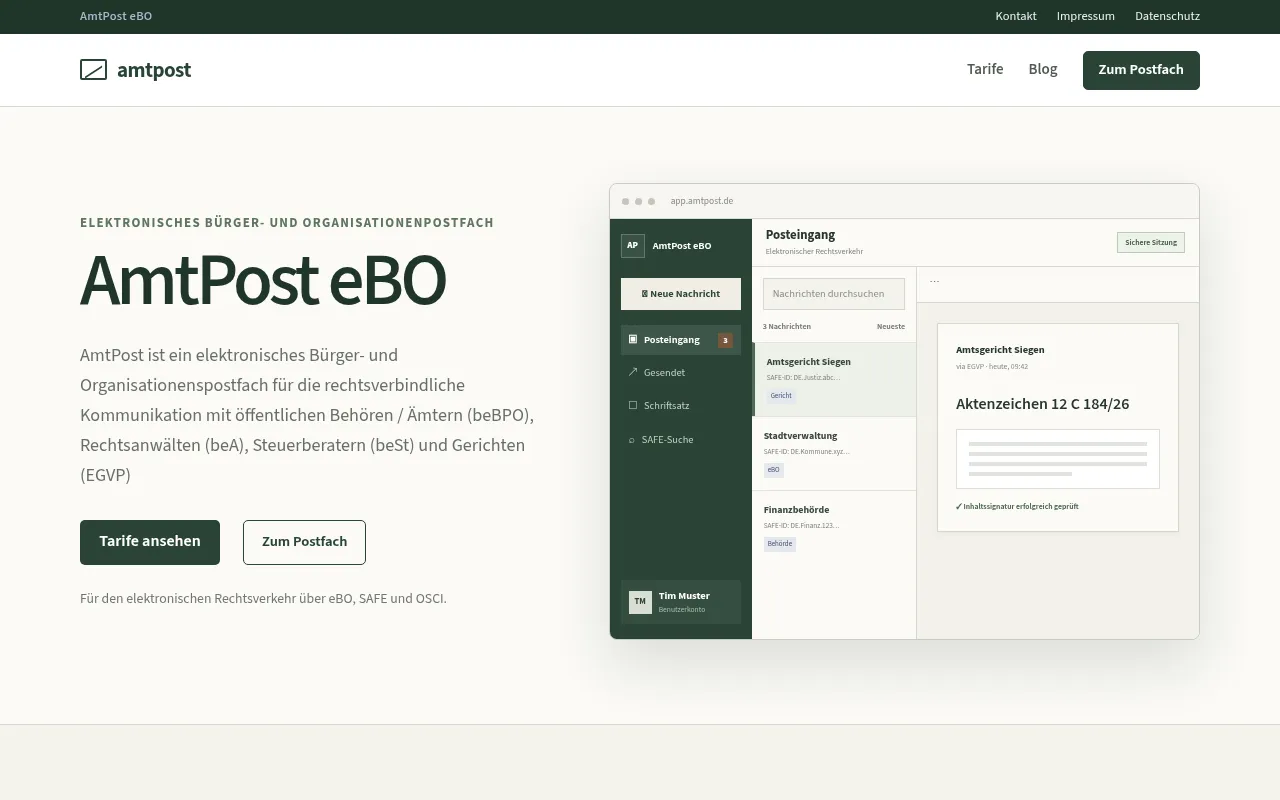Click the AmtPost eBO top bar link
1280x800 pixels.
coord(116,16)
